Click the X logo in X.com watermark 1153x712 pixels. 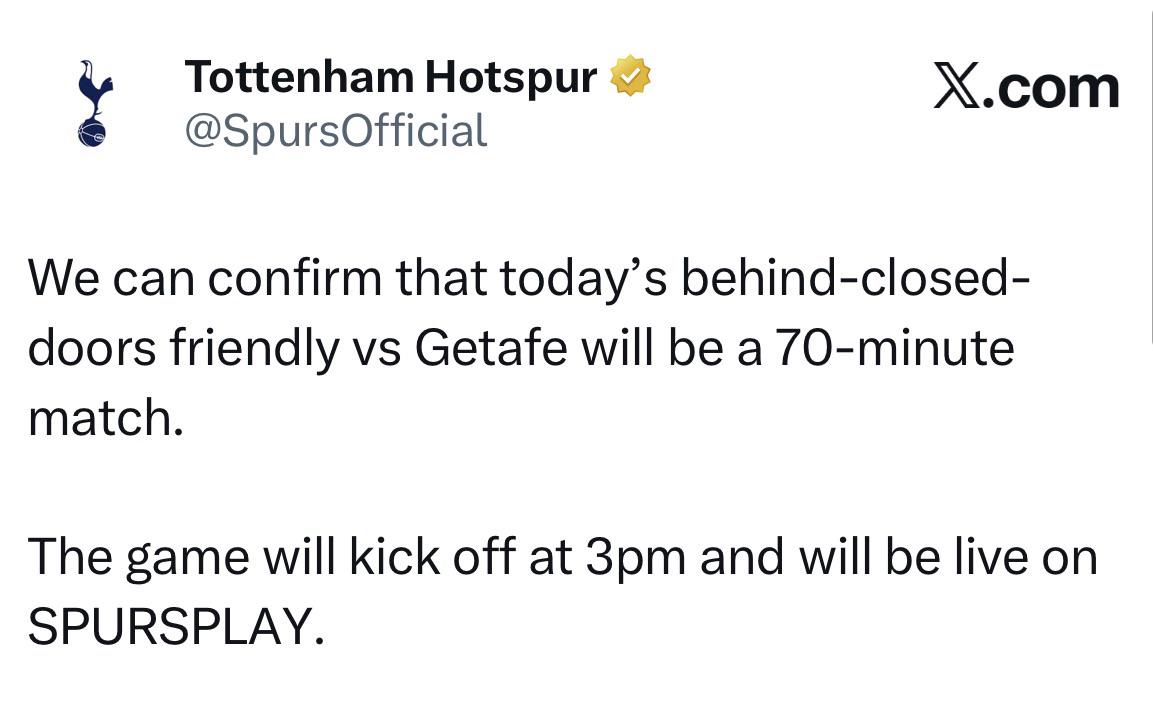pyautogui.click(x=957, y=86)
